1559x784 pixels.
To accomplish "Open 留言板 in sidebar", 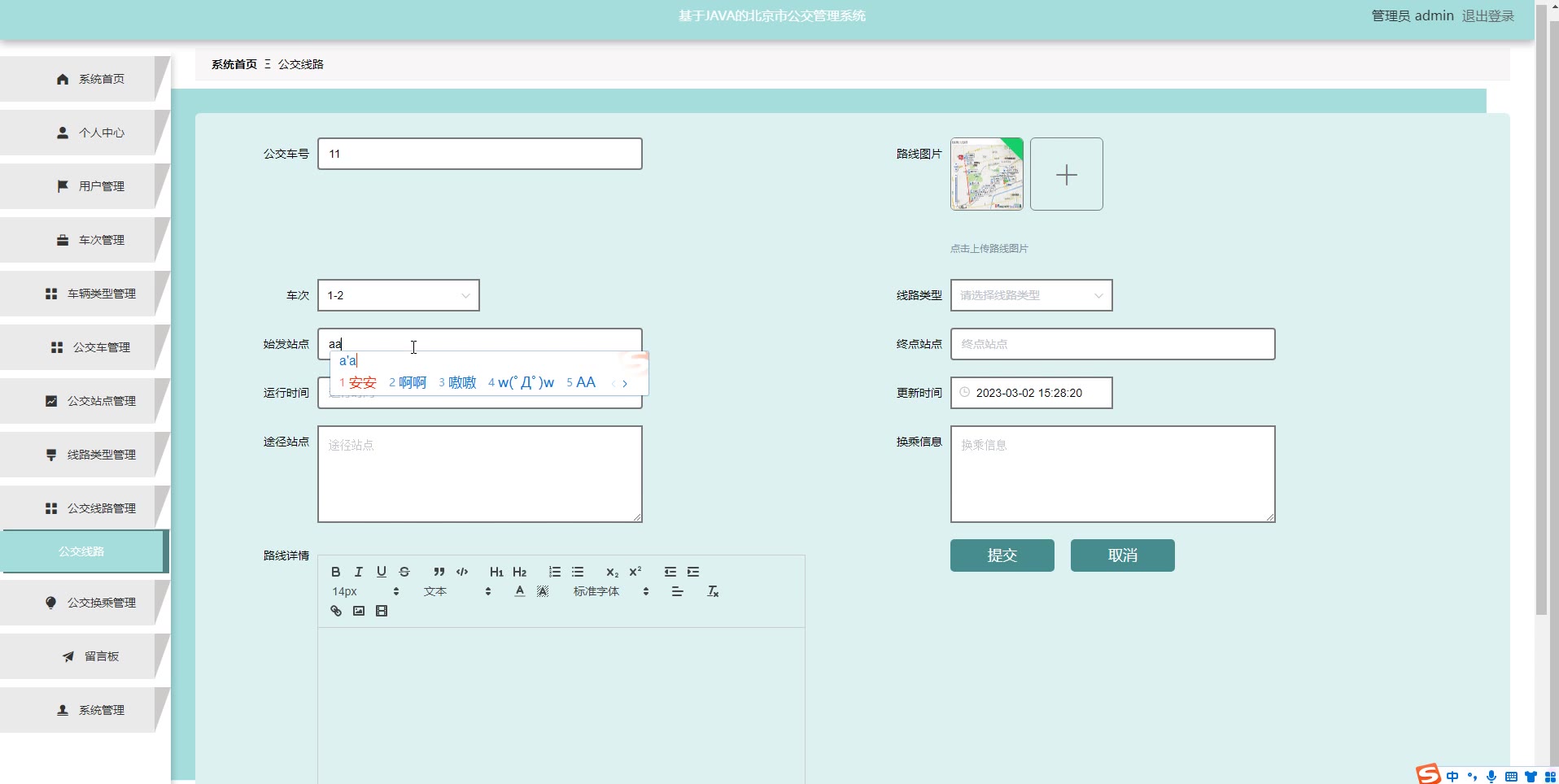I will (x=85, y=656).
